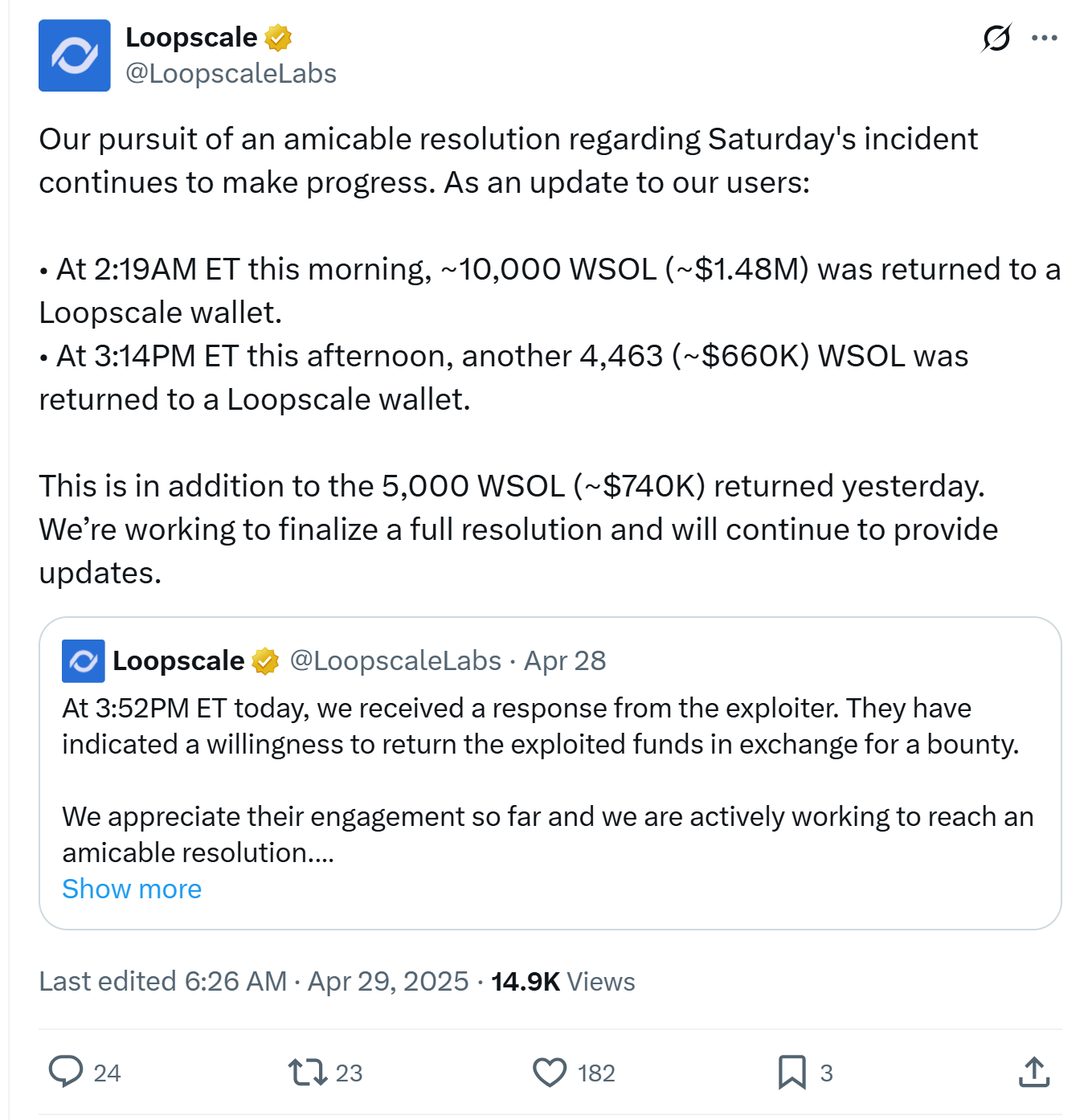View edit history via Last edited timestamp
Viewport: 1088px width, 1120px height.
coord(253,982)
